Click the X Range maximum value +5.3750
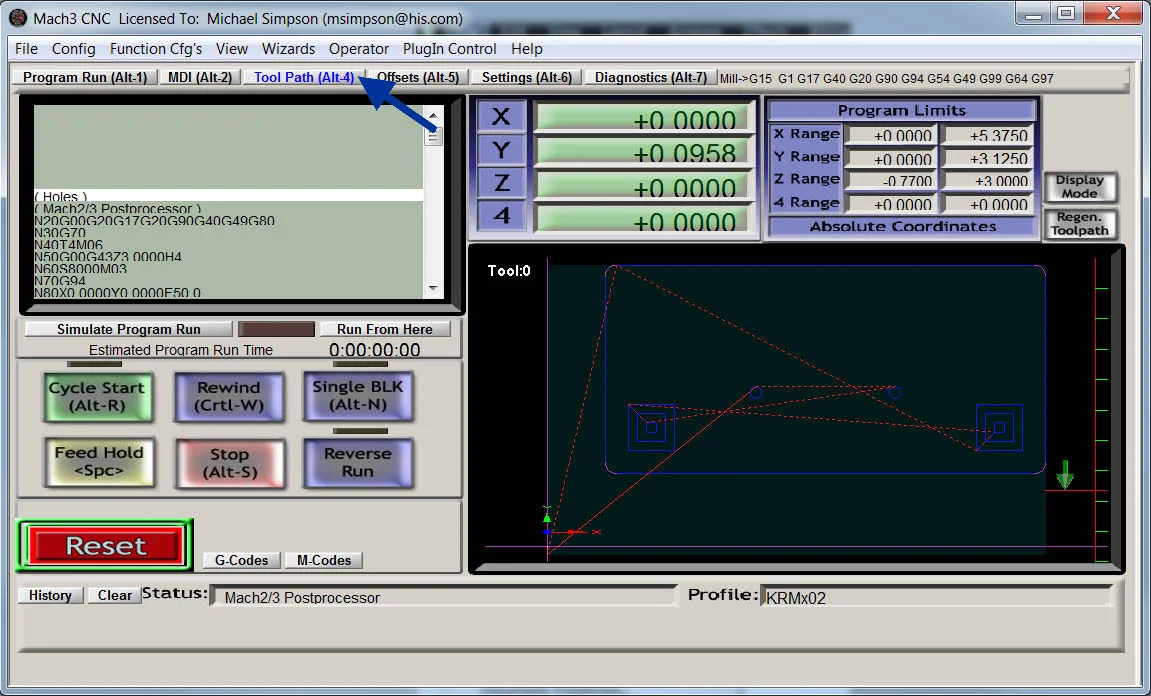The height and width of the screenshot is (696, 1151). click(989, 135)
